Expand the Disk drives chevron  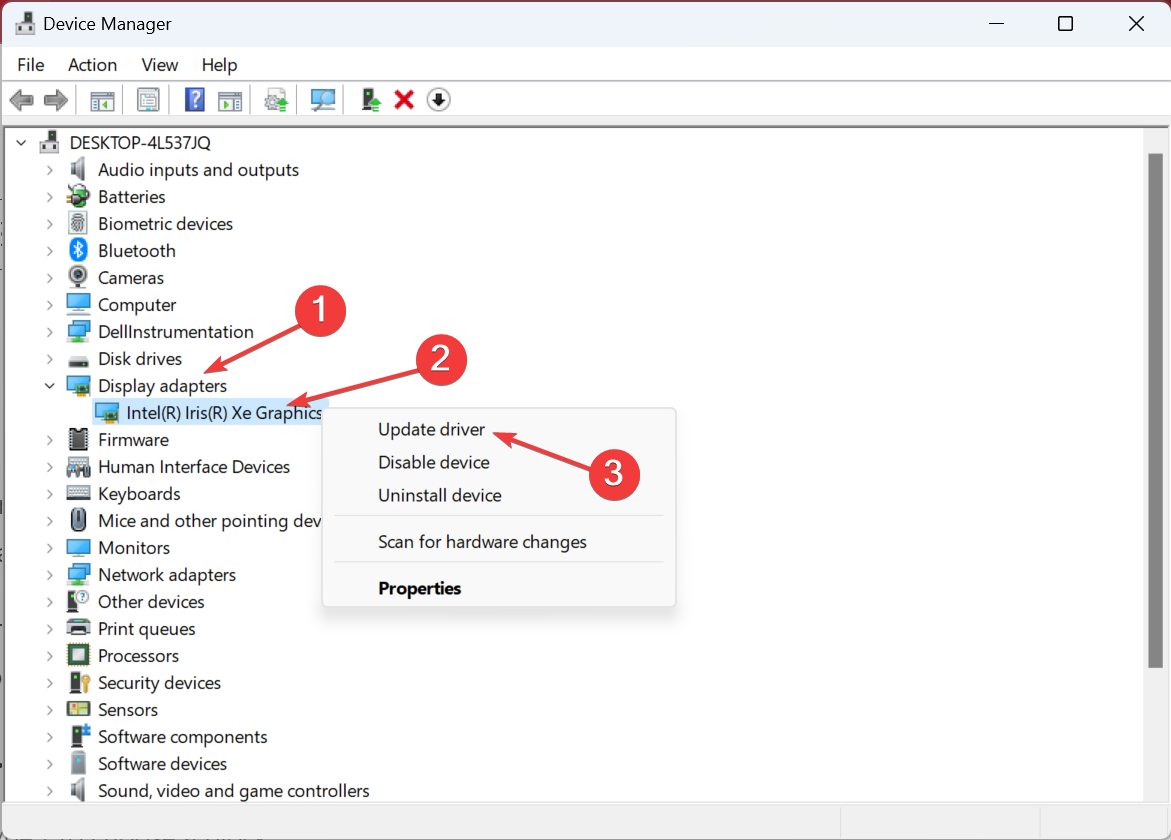click(x=49, y=359)
